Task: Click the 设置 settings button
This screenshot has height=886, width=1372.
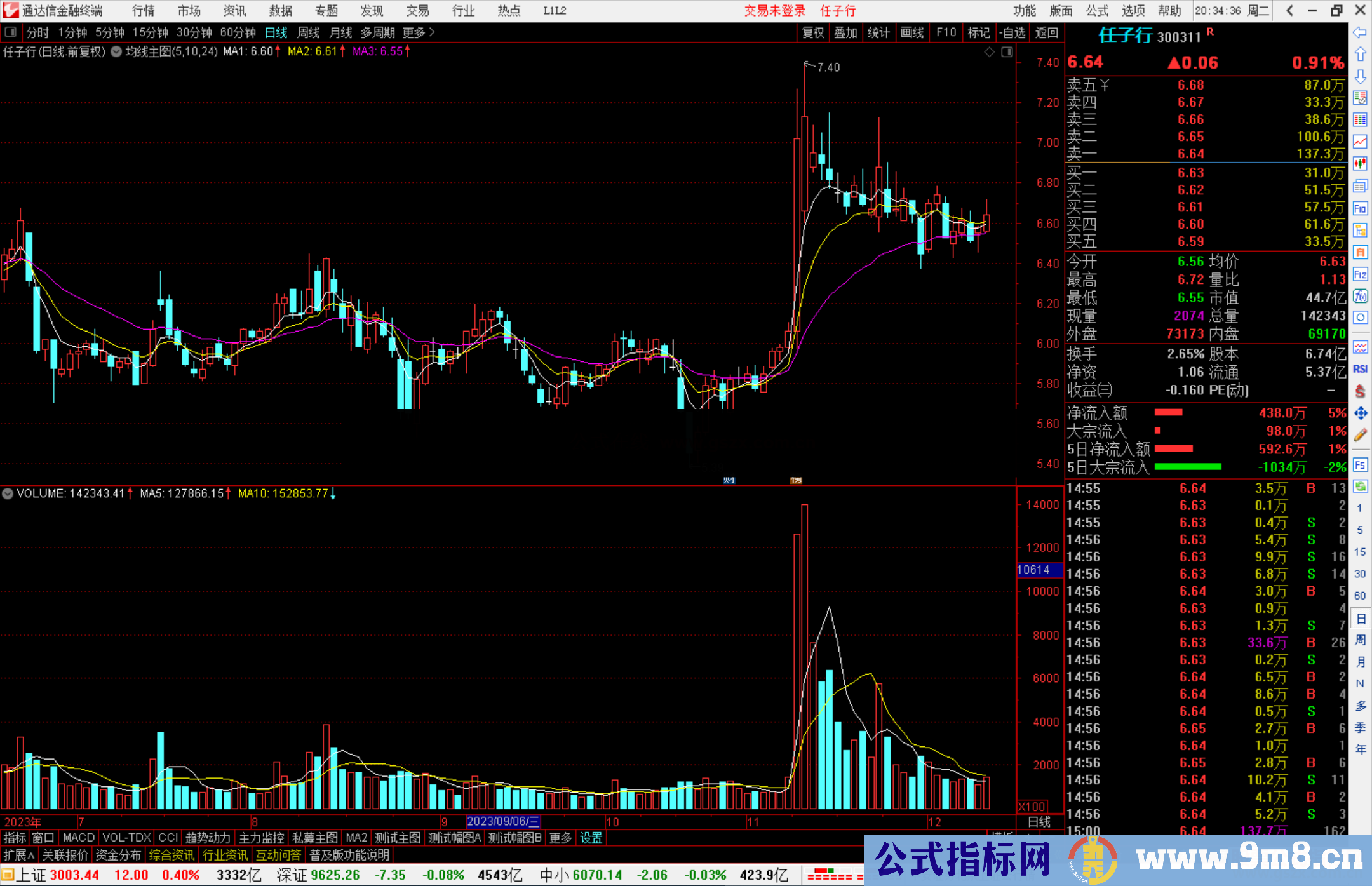Action: 591,838
